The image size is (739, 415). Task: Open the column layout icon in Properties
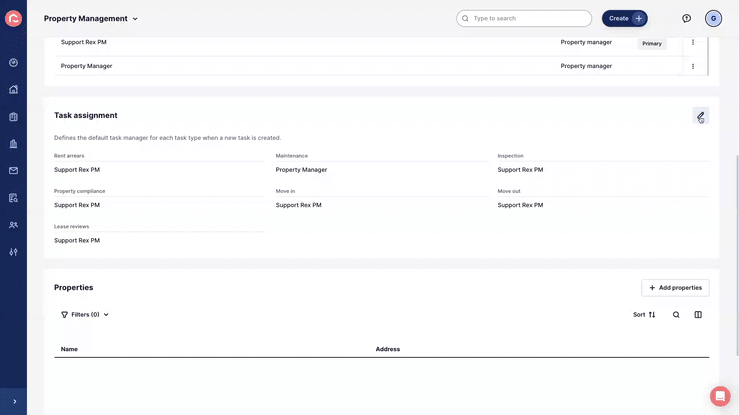(698, 315)
